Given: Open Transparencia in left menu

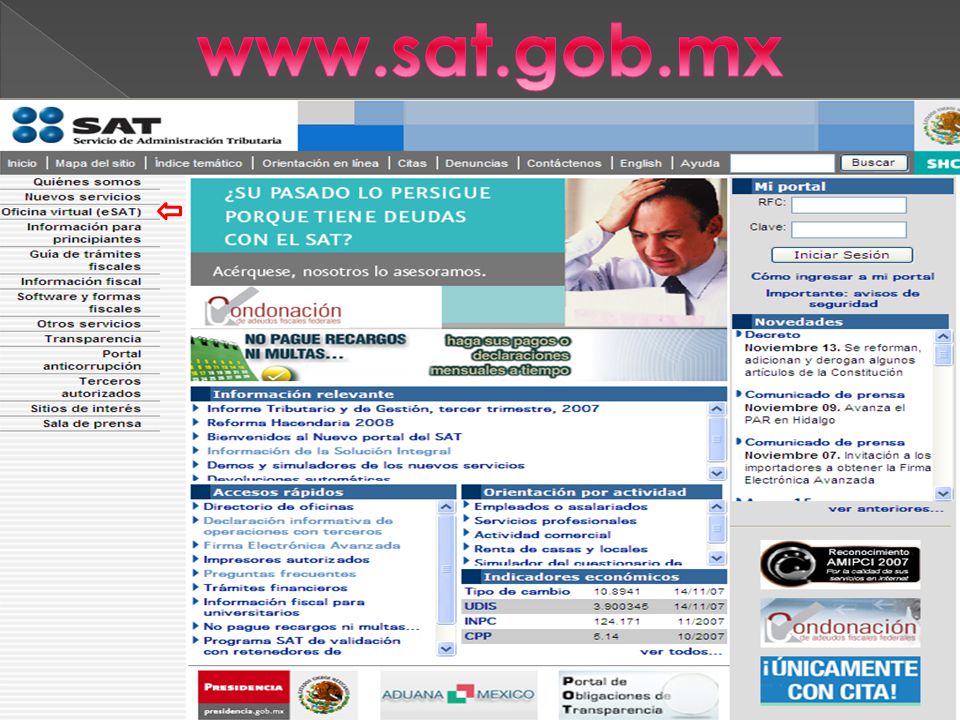Looking at the screenshot, I should point(92,339).
